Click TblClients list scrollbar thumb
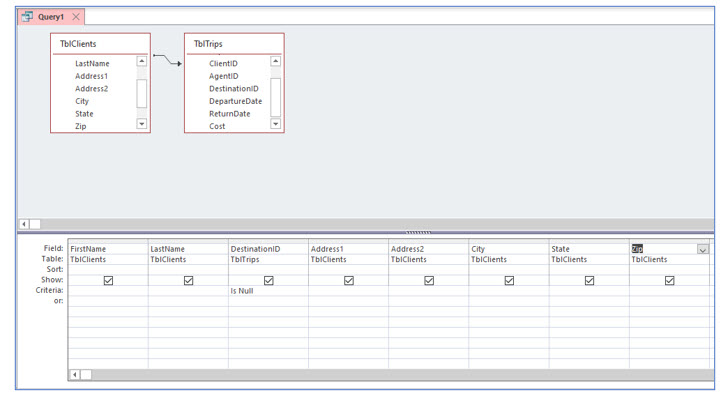The image size is (722, 398). pyautogui.click(x=142, y=93)
